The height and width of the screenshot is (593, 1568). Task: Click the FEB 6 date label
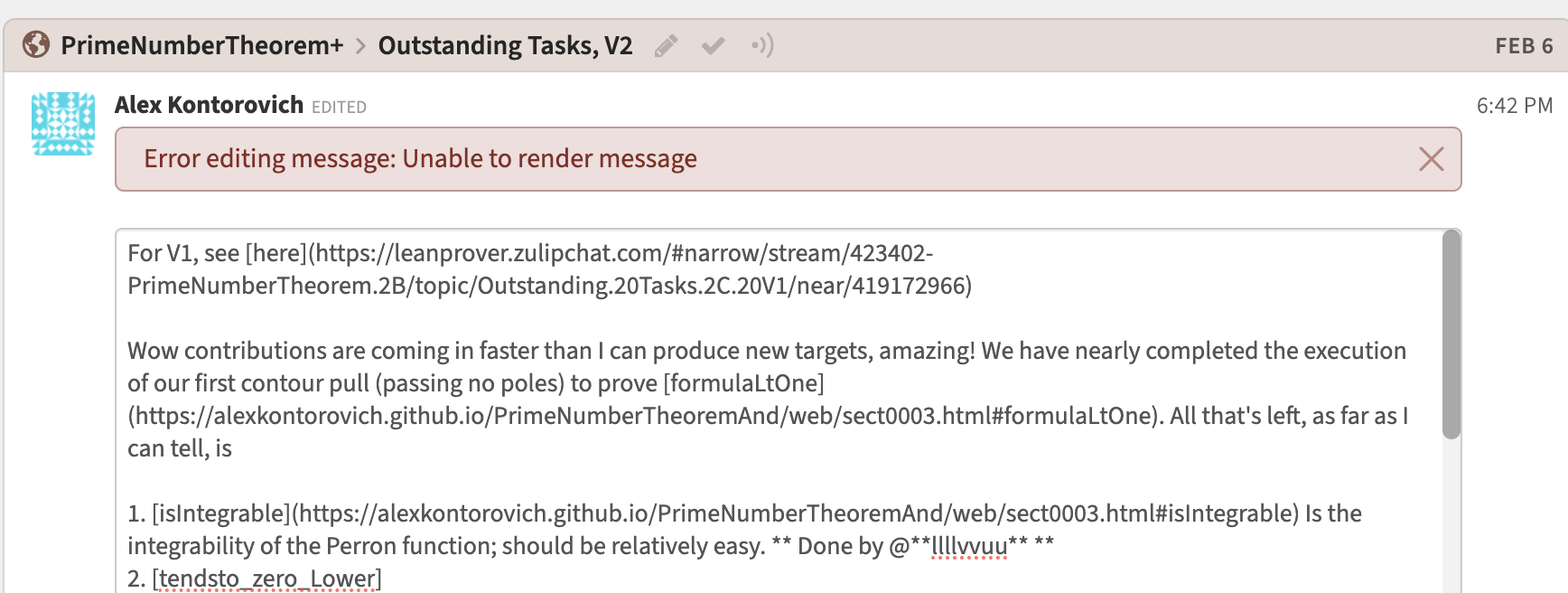pos(1524,46)
